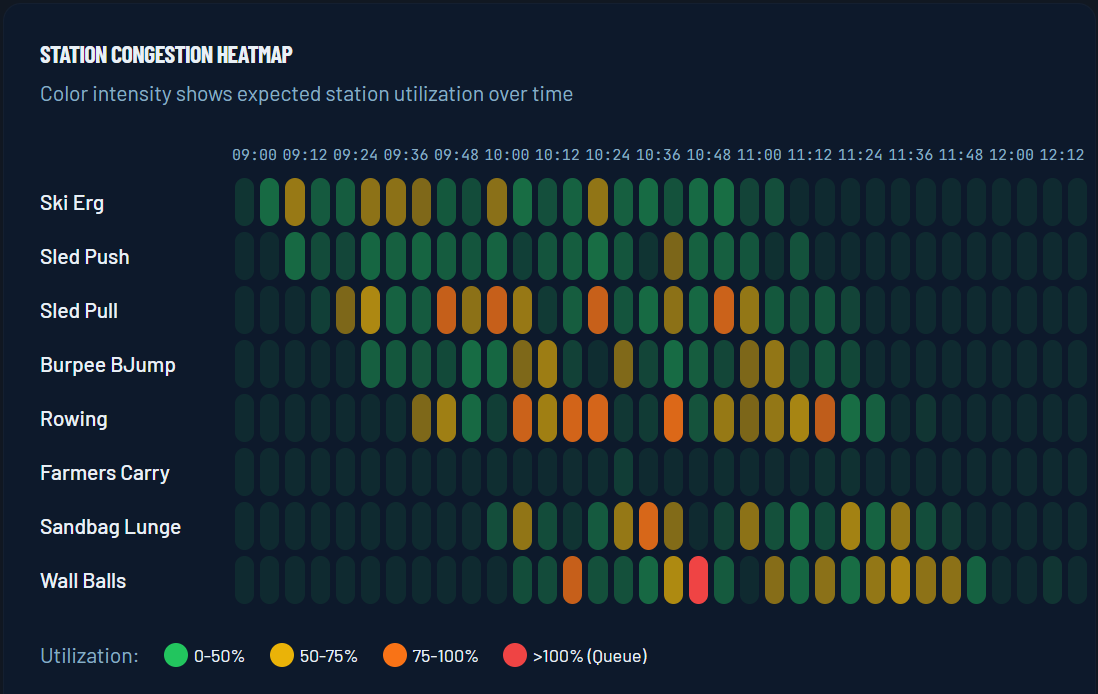This screenshot has height=694, width=1098.
Task: Click the red >100% Queue legend swatch
Action: (515, 655)
